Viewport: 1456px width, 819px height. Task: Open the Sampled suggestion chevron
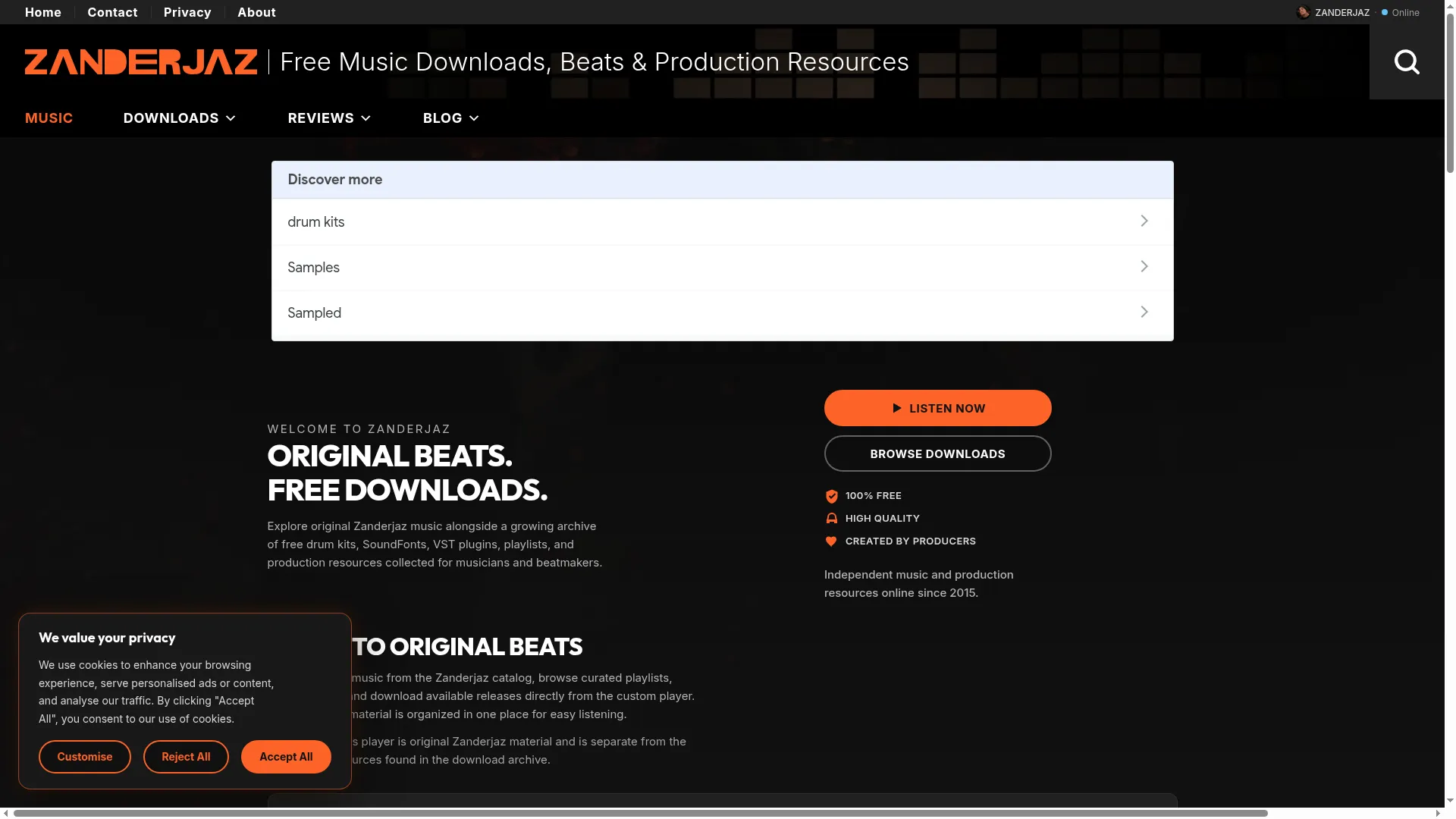(1144, 312)
